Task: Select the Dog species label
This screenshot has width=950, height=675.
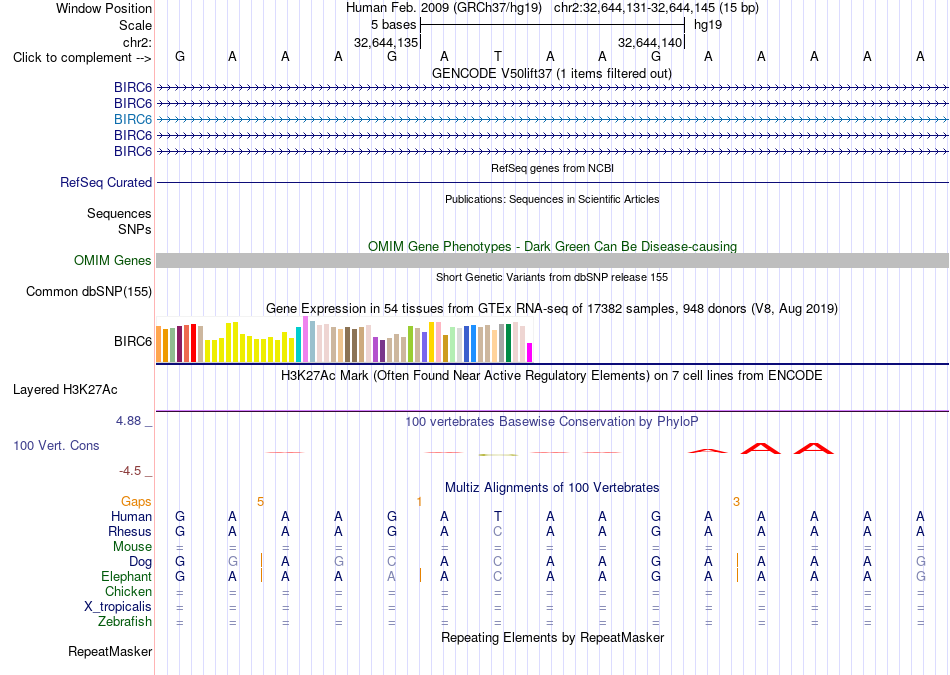Action: coord(140,562)
